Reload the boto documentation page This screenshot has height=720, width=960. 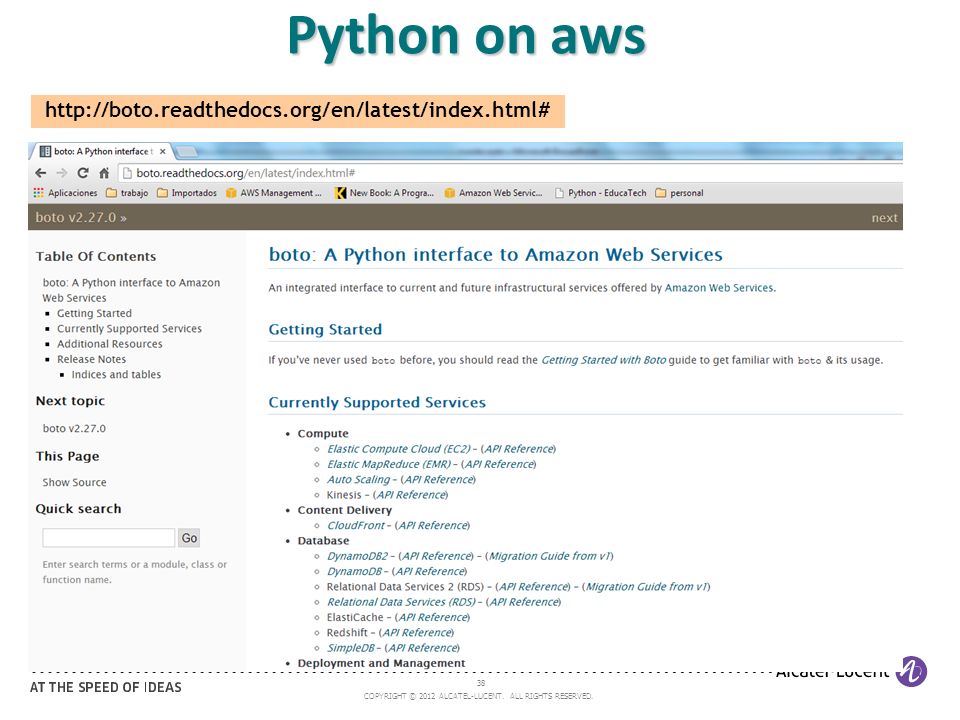click(x=83, y=173)
